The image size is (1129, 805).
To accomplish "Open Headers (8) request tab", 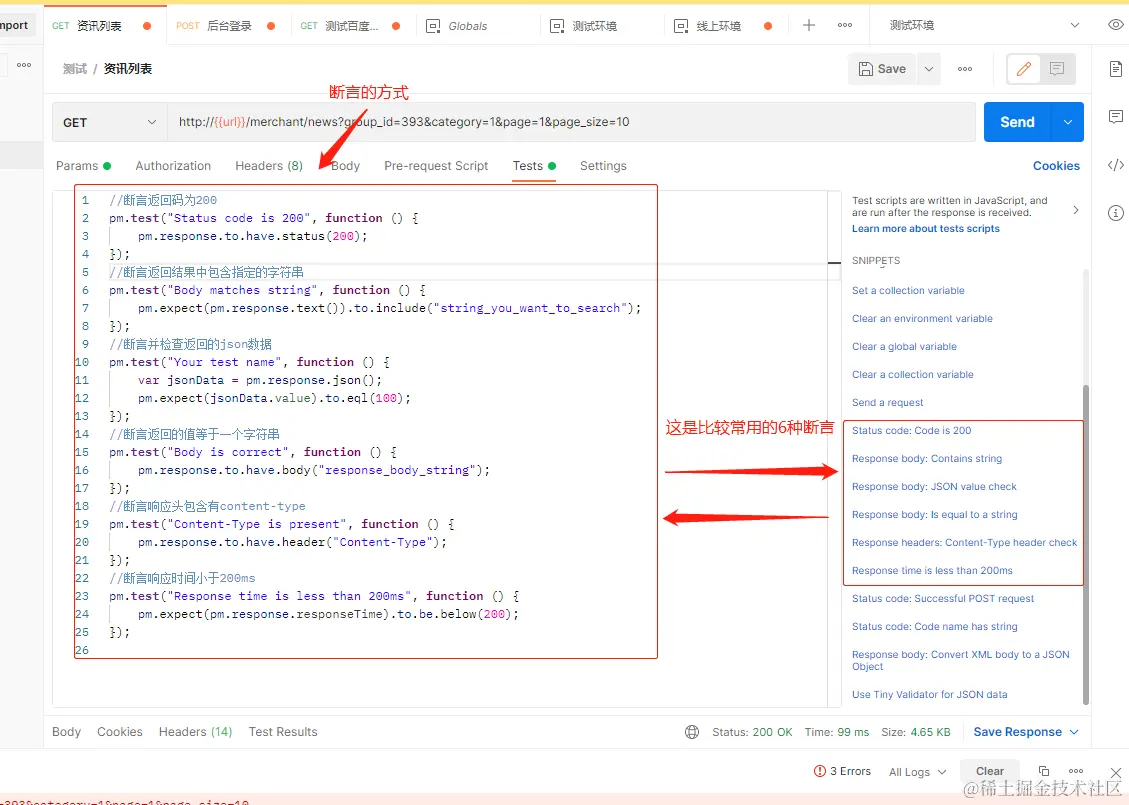I will 269,166.
